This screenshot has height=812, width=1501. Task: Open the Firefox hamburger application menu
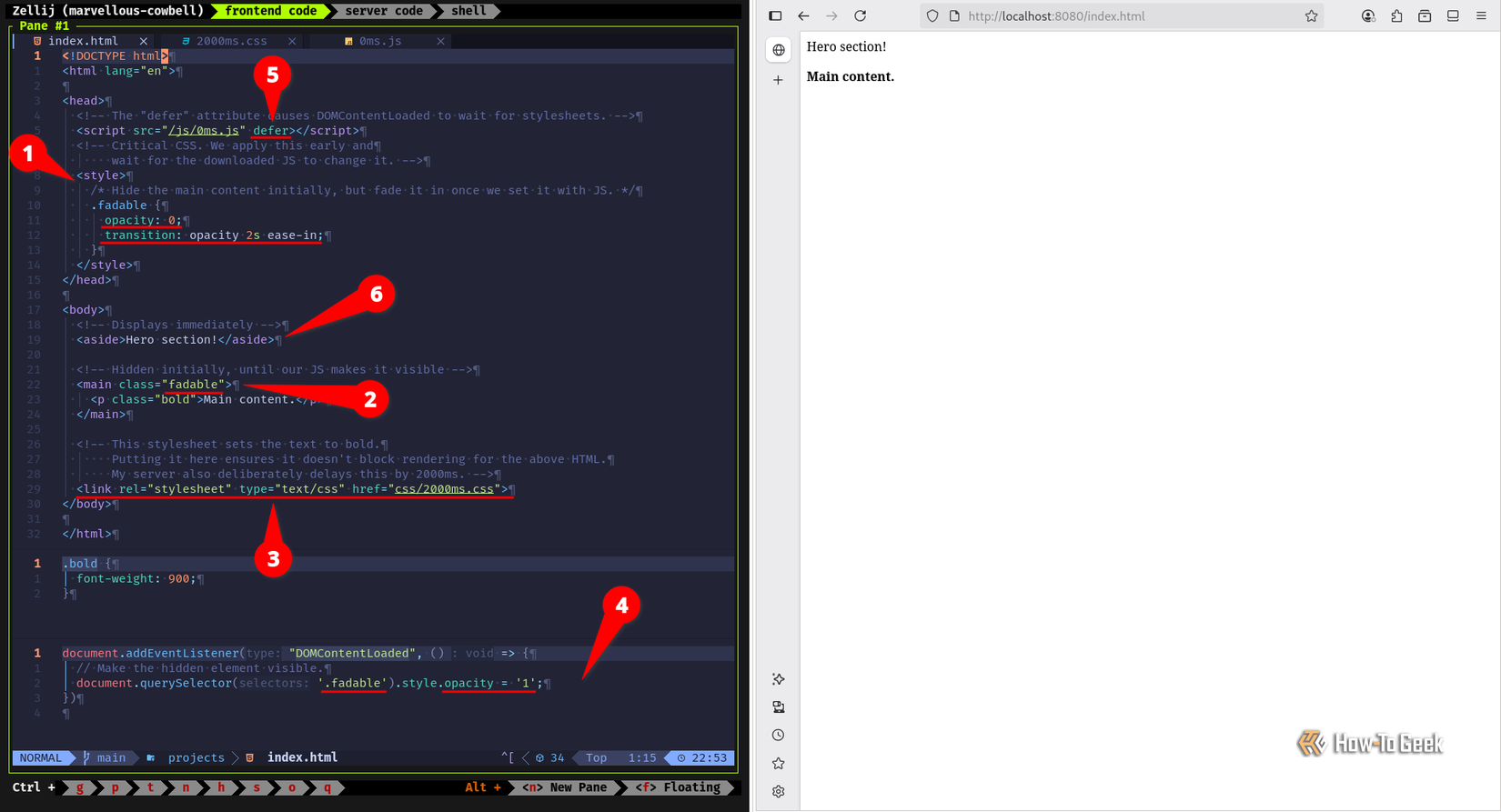[1481, 15]
